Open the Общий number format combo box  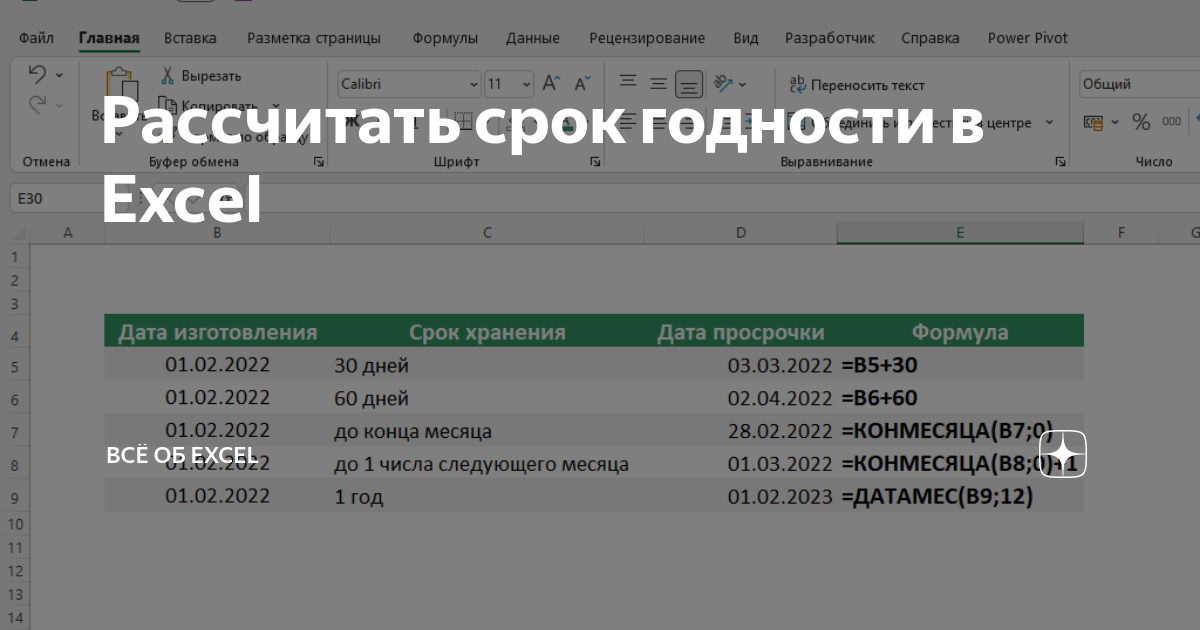coord(1139,85)
